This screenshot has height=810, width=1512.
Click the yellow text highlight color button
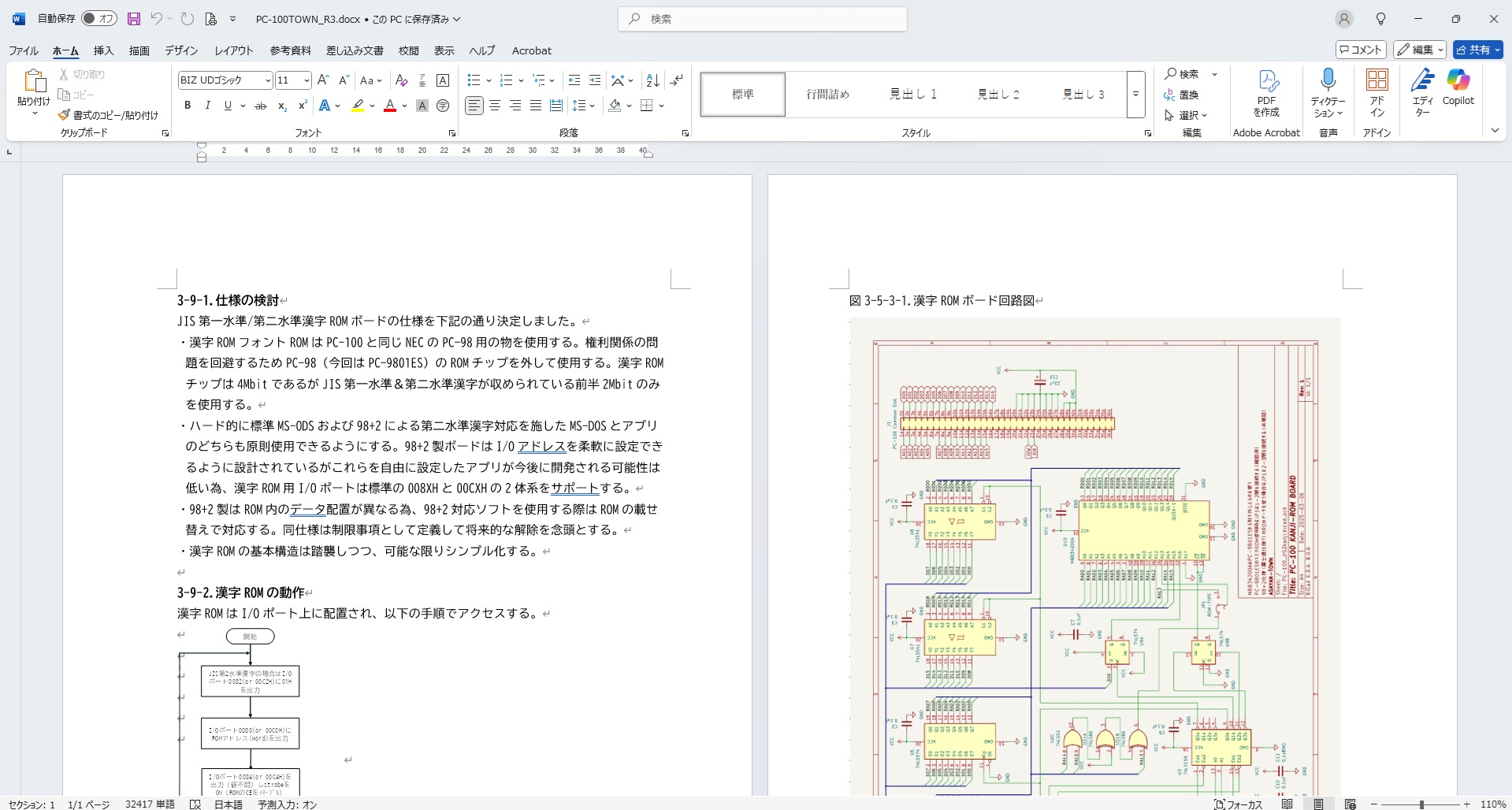coord(358,106)
